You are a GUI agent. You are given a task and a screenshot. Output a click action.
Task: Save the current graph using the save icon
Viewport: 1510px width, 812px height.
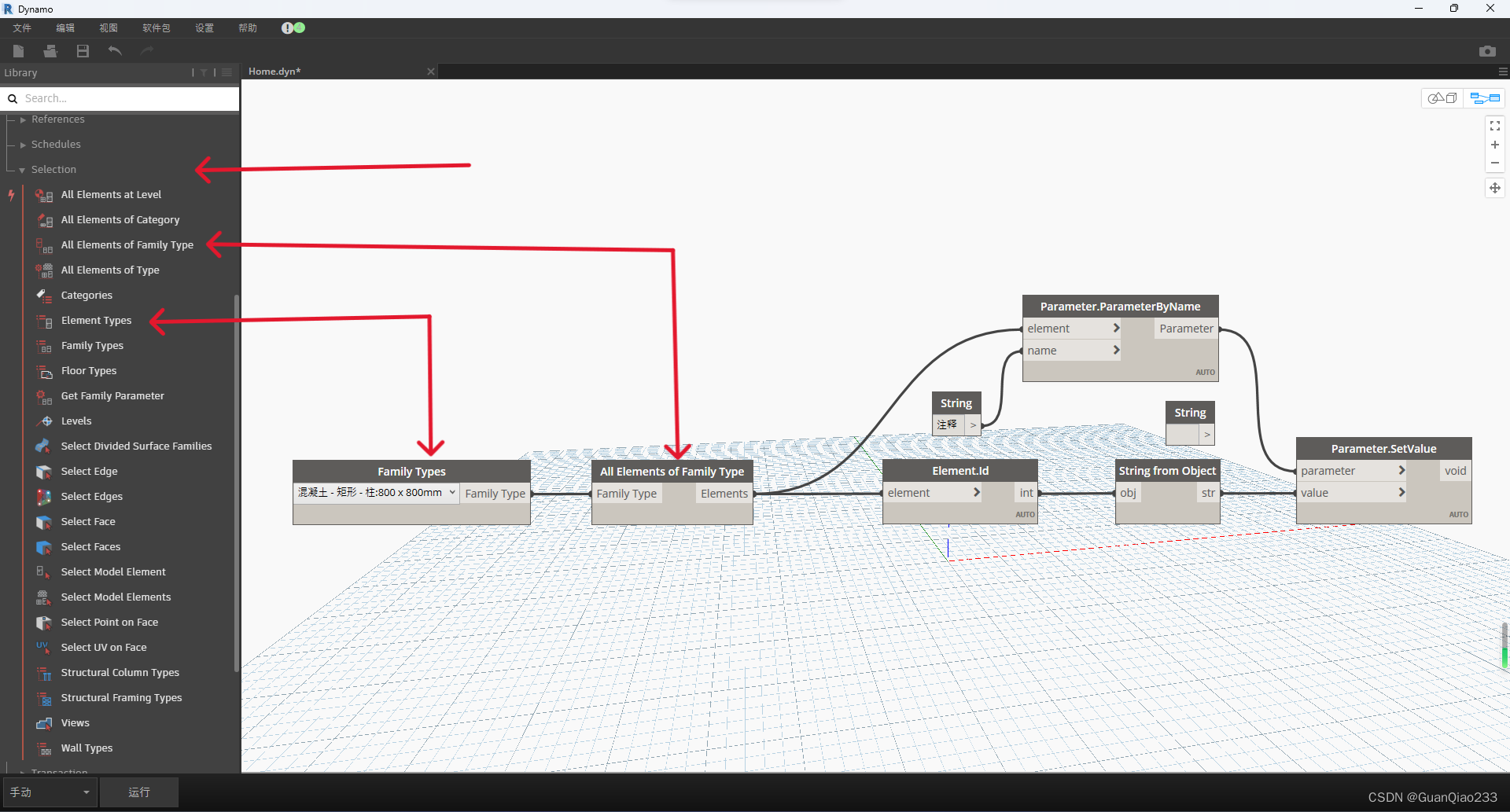[82, 50]
